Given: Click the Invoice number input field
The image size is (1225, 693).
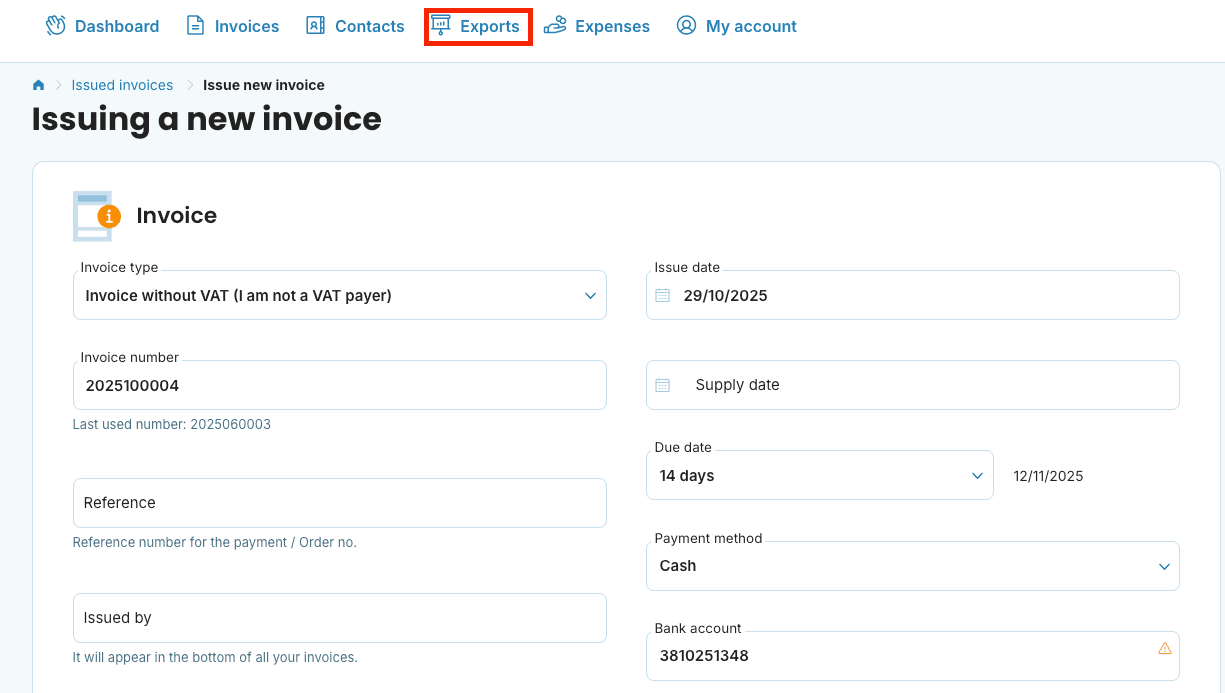Looking at the screenshot, I should 340,386.
